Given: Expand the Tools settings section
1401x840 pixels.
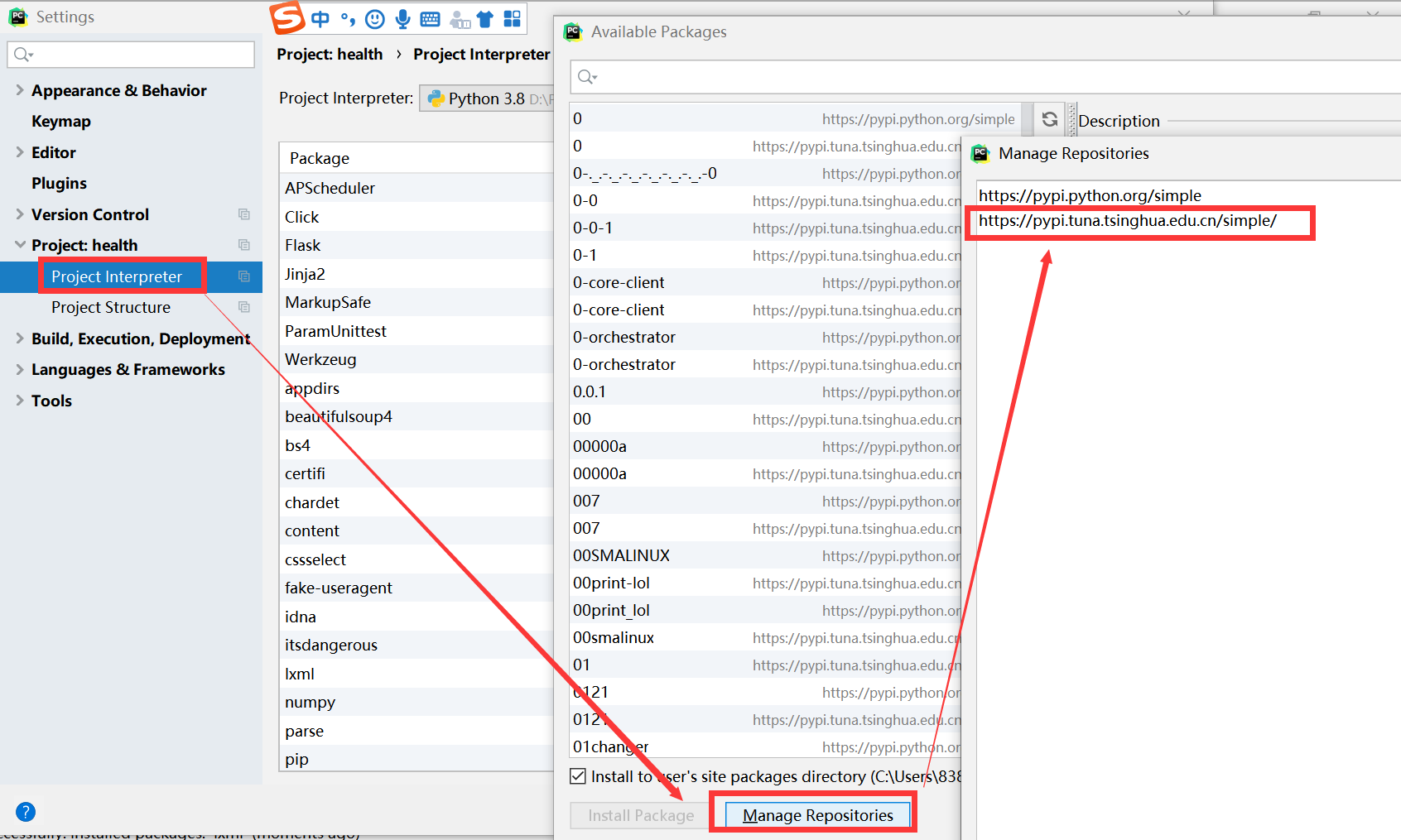Looking at the screenshot, I should (20, 401).
